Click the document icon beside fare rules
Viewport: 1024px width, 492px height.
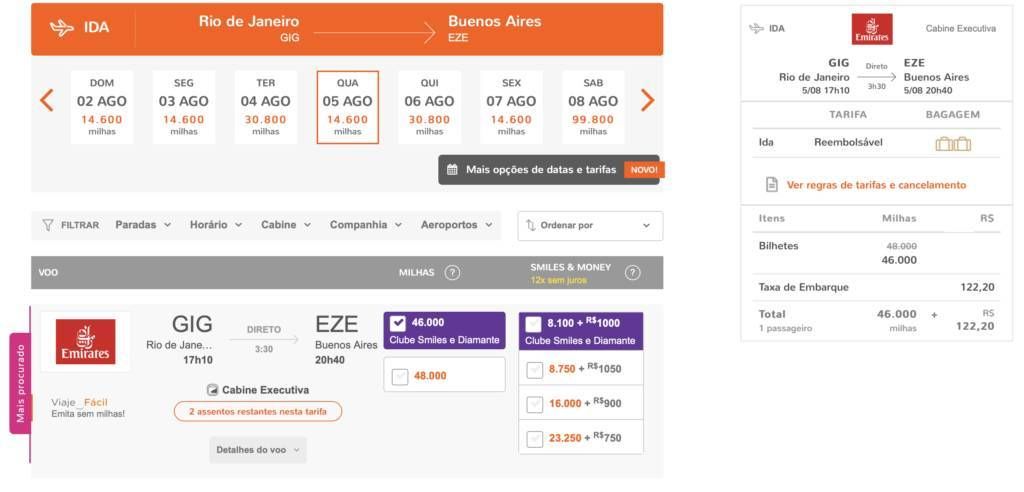point(771,185)
